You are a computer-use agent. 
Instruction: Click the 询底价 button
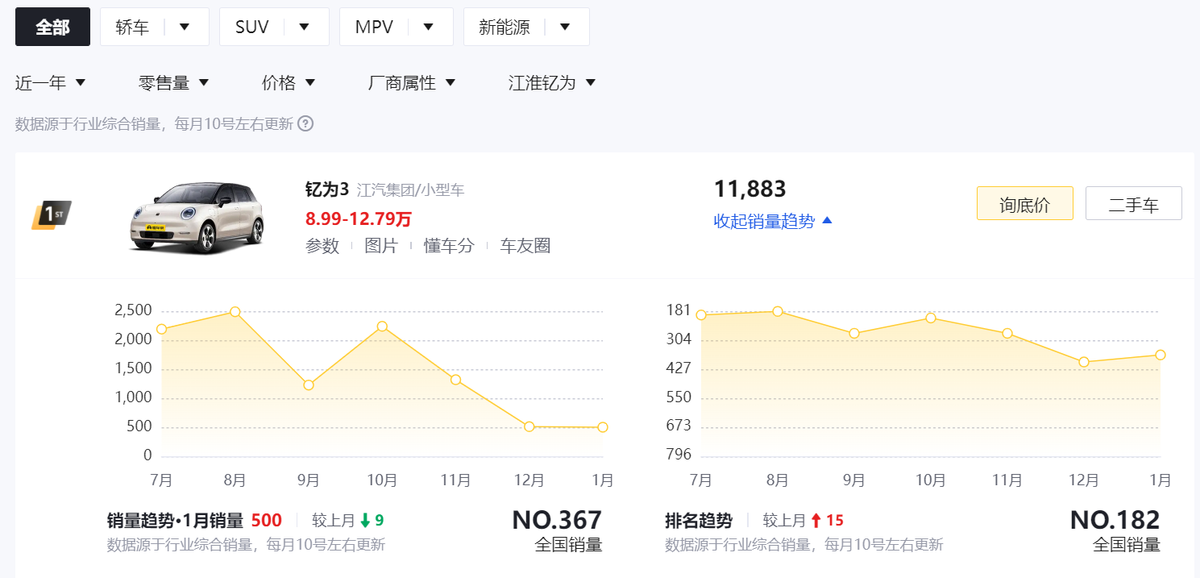1025,204
